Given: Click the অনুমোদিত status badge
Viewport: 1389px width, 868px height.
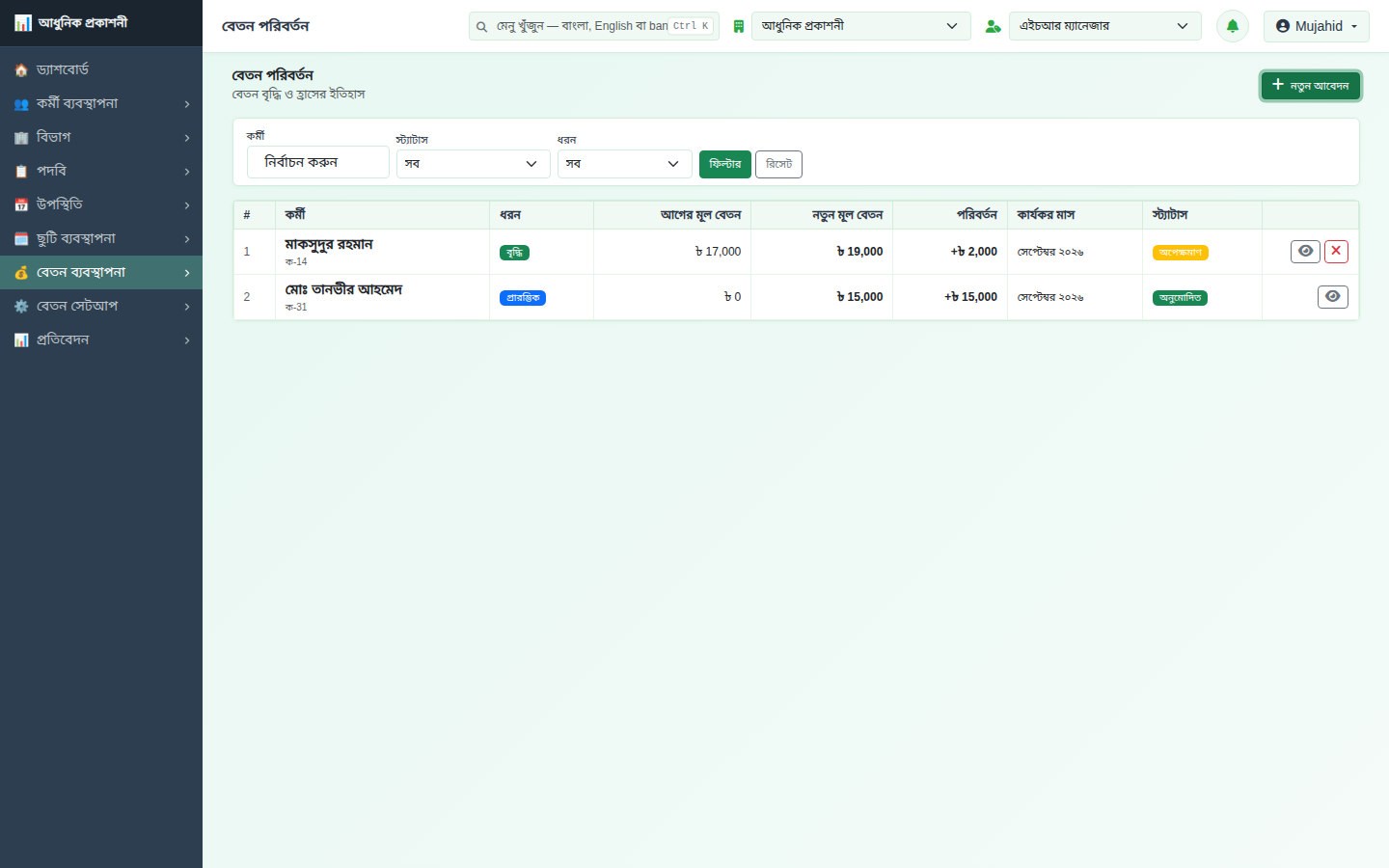Looking at the screenshot, I should pyautogui.click(x=1180, y=298).
